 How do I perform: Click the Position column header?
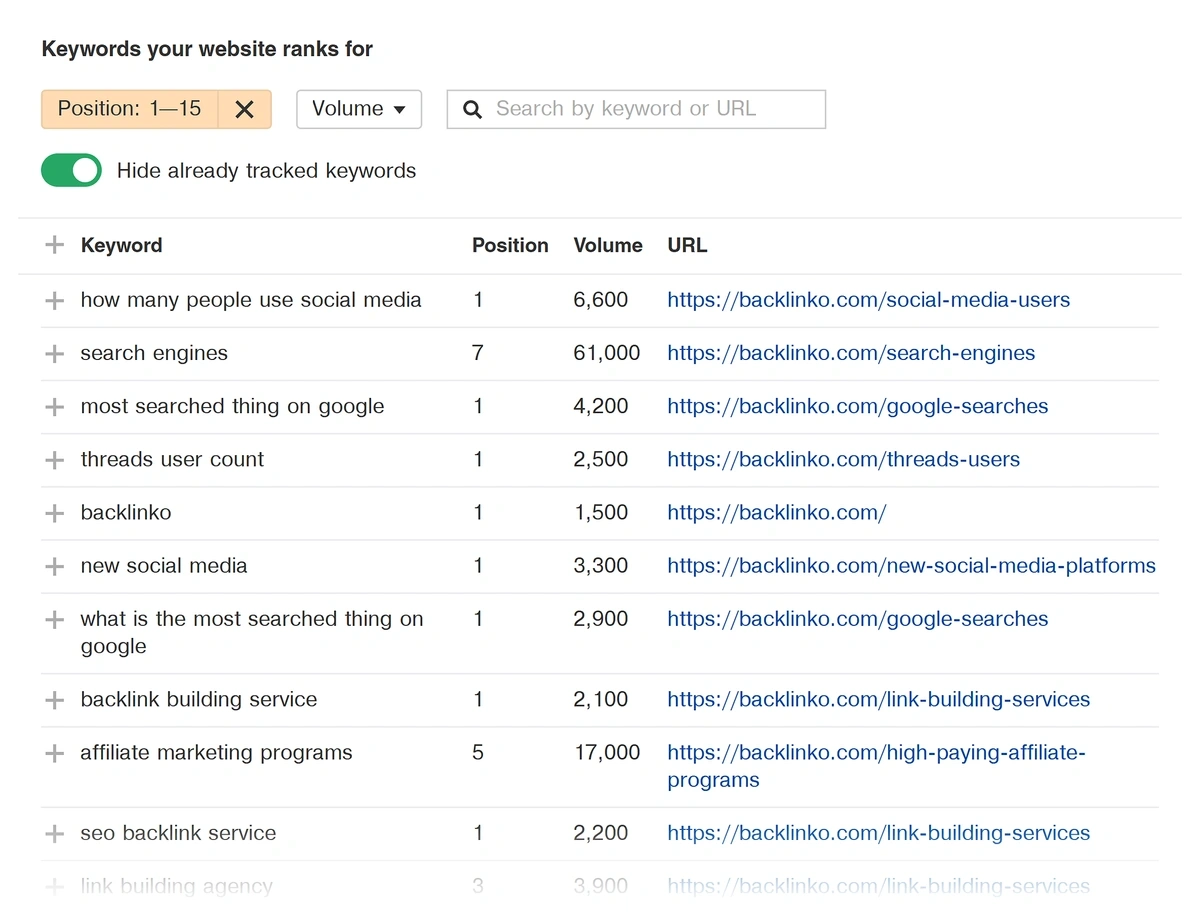click(x=510, y=245)
